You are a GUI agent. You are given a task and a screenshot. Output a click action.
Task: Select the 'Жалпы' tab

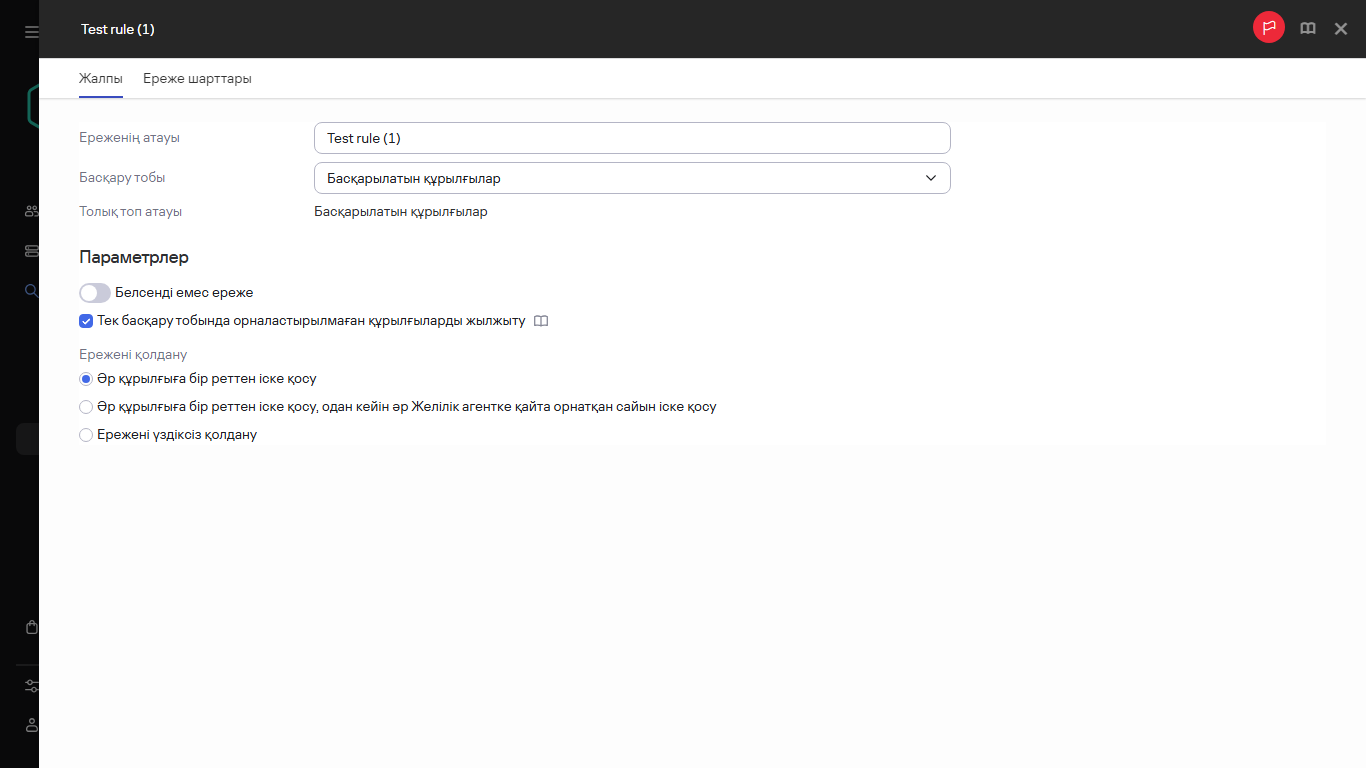click(101, 79)
